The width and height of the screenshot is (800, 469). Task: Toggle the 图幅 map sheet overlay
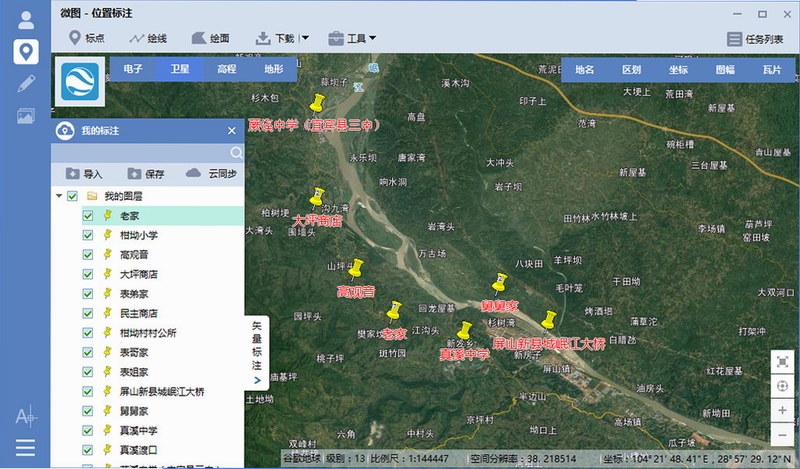(x=725, y=70)
